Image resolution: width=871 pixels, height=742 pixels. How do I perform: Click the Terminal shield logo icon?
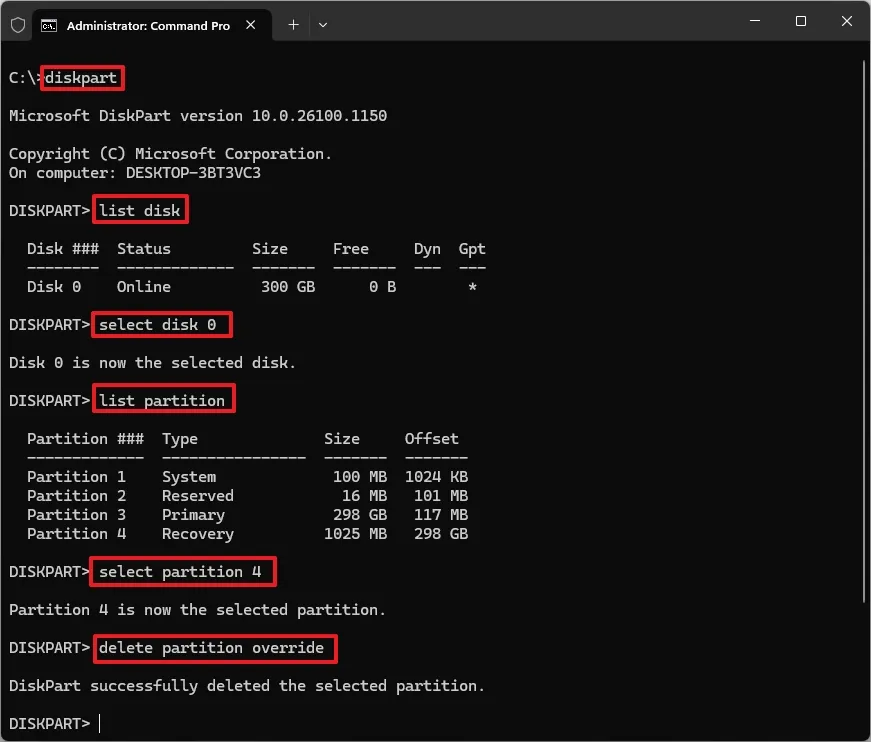[17, 25]
